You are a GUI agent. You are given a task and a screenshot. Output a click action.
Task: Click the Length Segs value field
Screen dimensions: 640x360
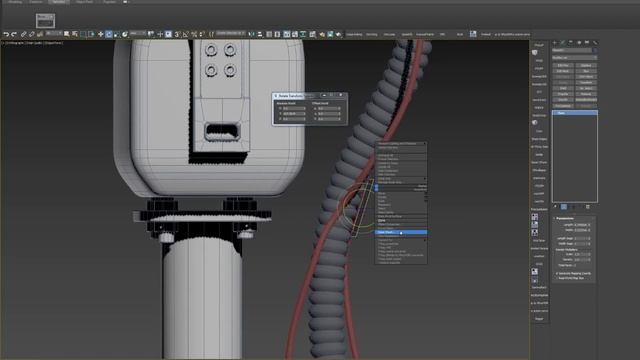click(581, 239)
